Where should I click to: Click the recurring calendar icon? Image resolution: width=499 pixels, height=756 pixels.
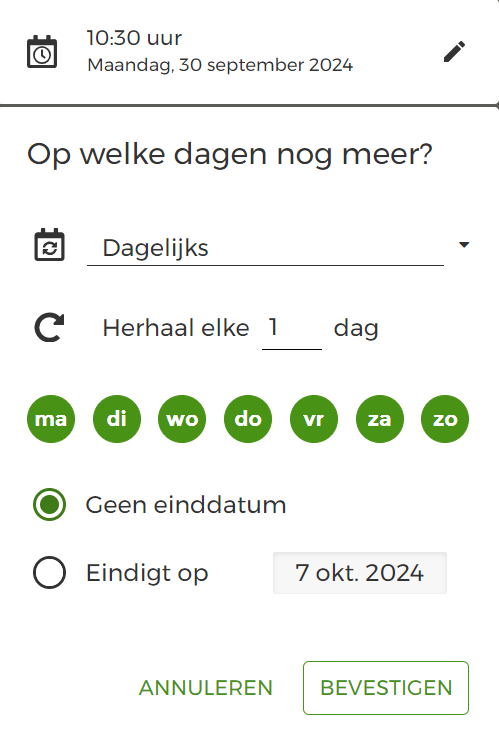pyautogui.click(x=49, y=244)
